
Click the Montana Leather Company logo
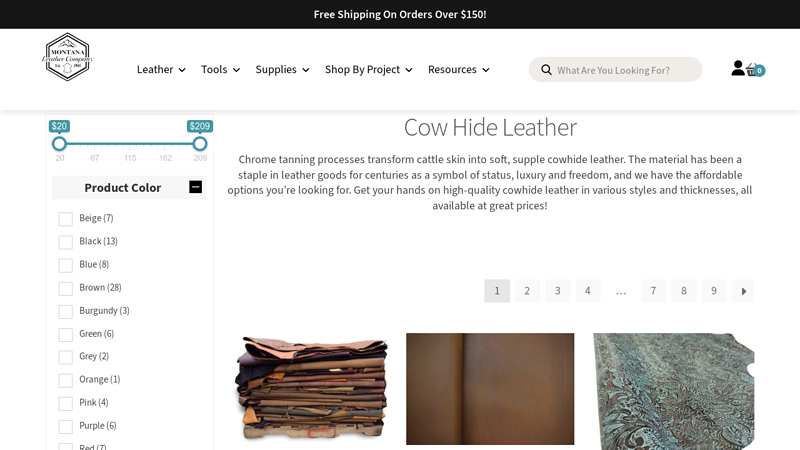(67, 57)
